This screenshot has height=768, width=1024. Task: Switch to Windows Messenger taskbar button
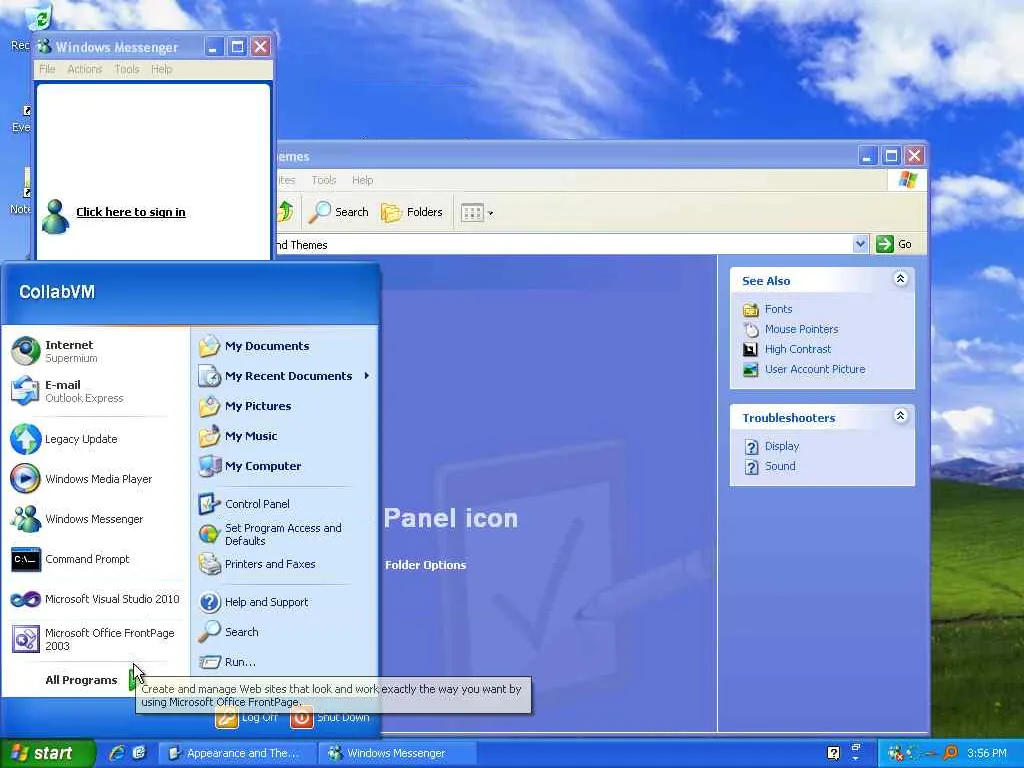(398, 753)
